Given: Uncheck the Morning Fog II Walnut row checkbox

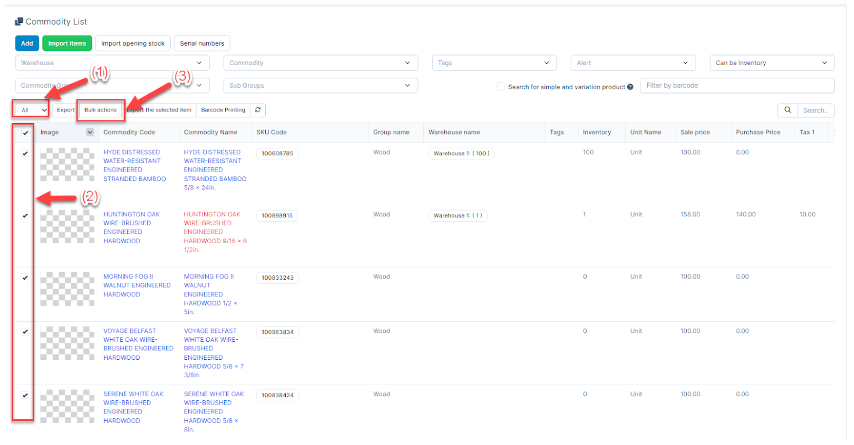Looking at the screenshot, I should [25, 277].
